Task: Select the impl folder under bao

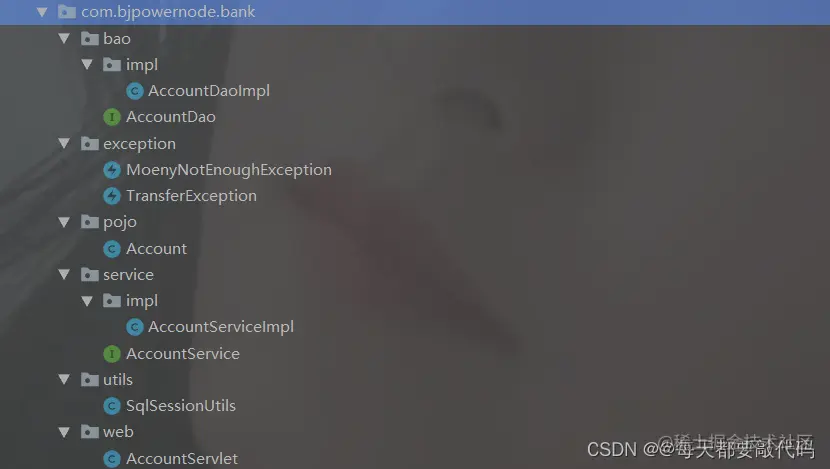Action: [141, 65]
